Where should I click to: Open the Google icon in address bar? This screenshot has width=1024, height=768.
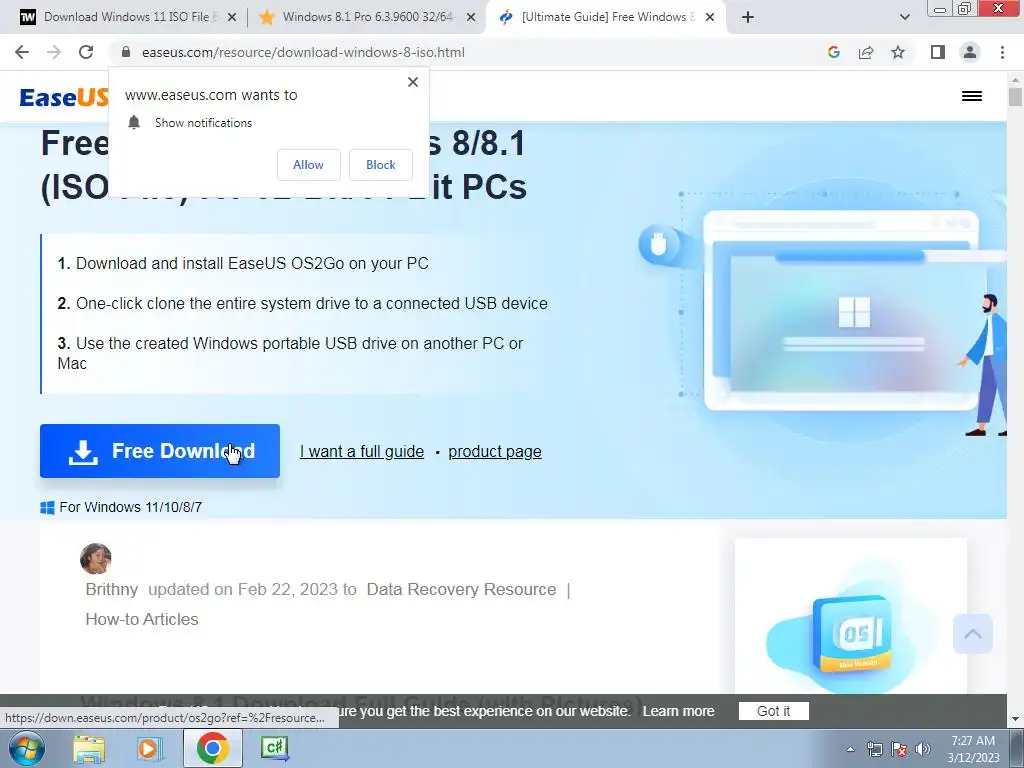click(x=833, y=52)
